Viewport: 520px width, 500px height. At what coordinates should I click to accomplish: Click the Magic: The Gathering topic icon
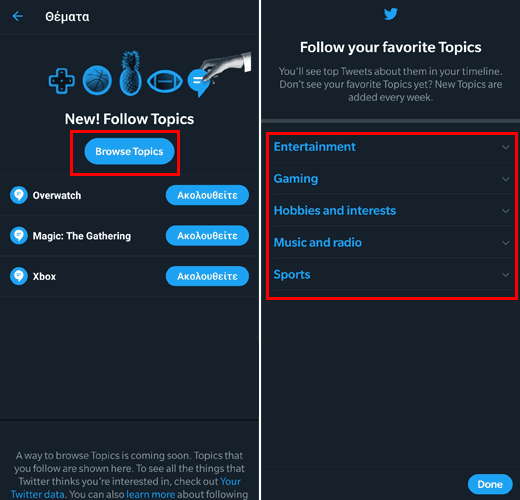pyautogui.click(x=19, y=236)
